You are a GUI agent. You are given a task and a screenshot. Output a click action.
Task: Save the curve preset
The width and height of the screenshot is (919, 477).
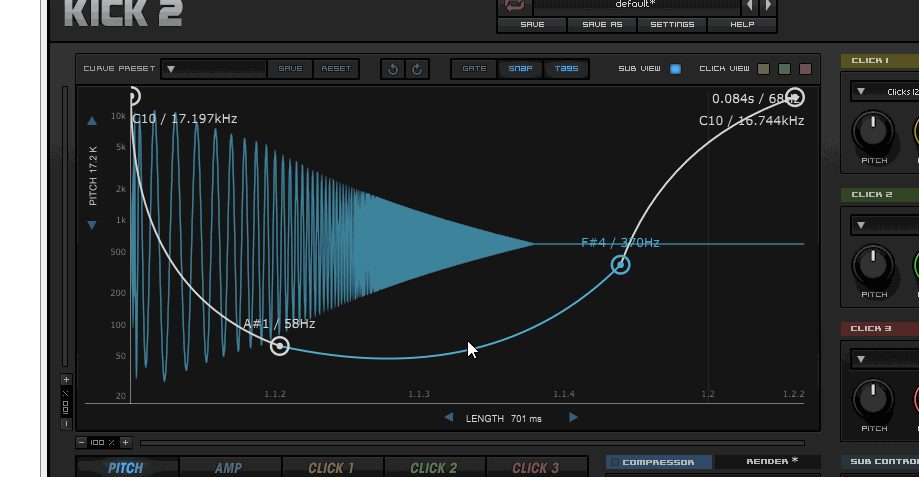click(x=290, y=69)
